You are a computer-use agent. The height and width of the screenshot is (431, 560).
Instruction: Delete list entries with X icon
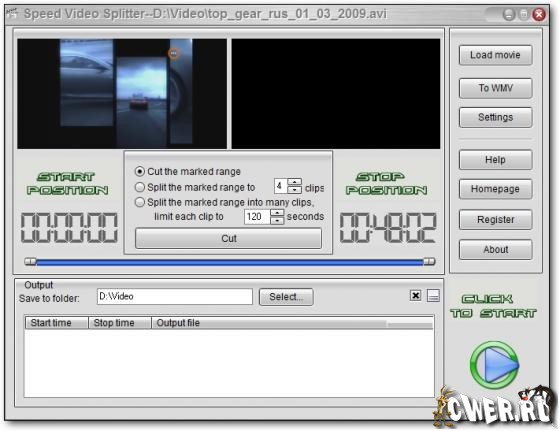point(415,296)
